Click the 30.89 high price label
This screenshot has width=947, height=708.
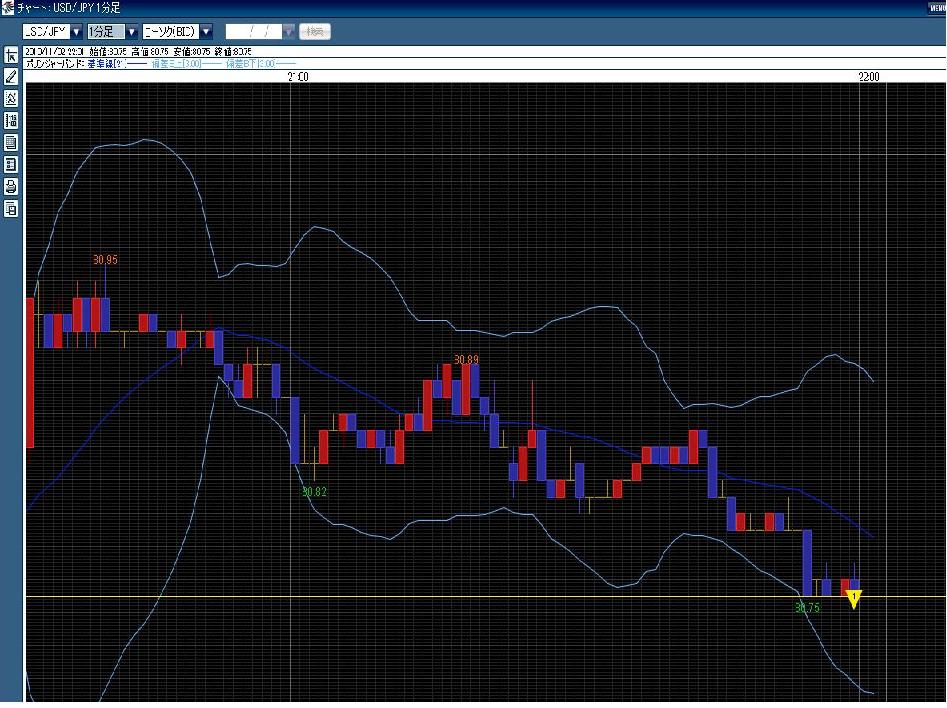coord(466,359)
